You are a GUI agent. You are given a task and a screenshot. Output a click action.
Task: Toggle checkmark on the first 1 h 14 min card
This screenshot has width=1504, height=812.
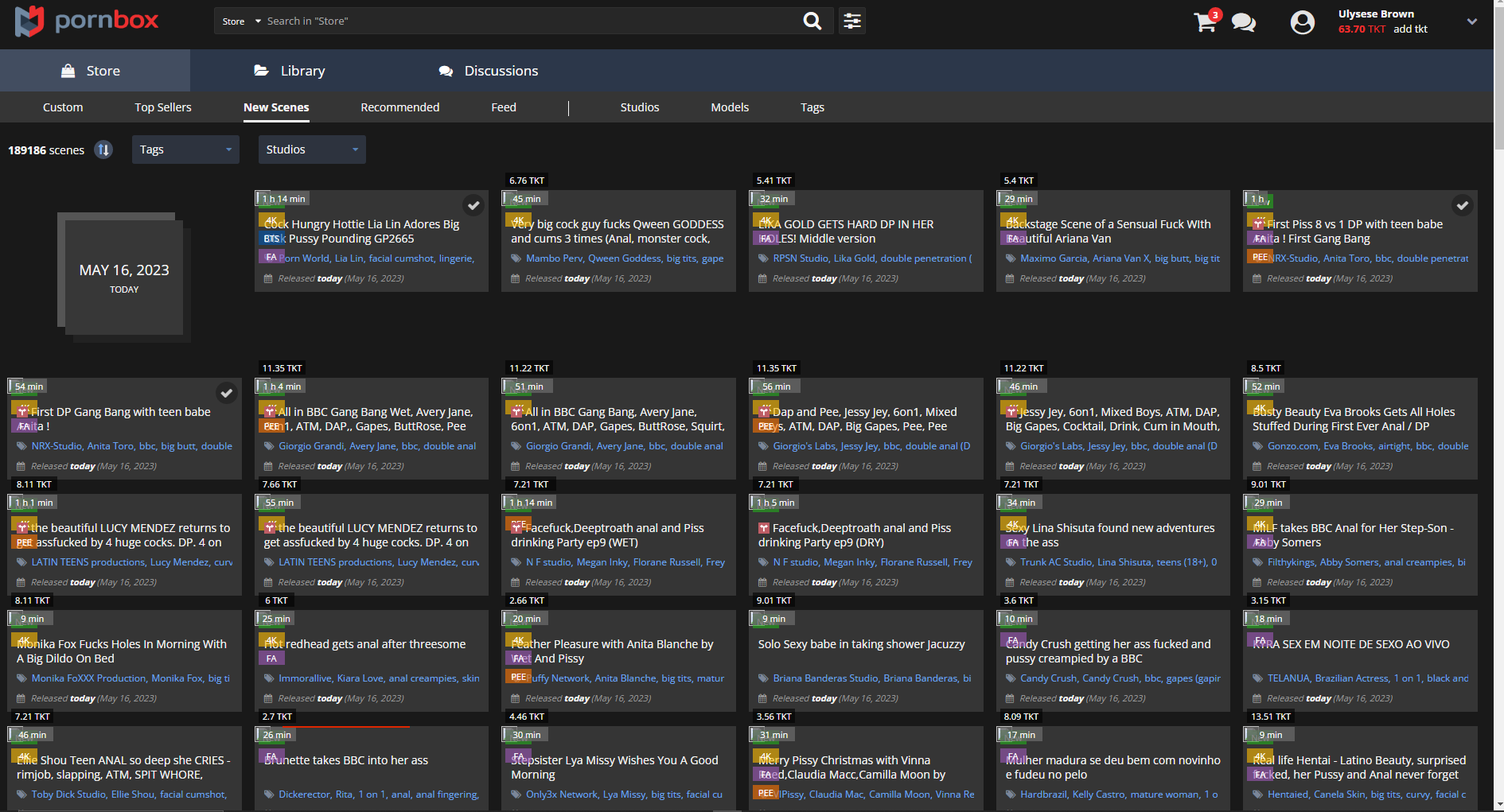pyautogui.click(x=473, y=205)
